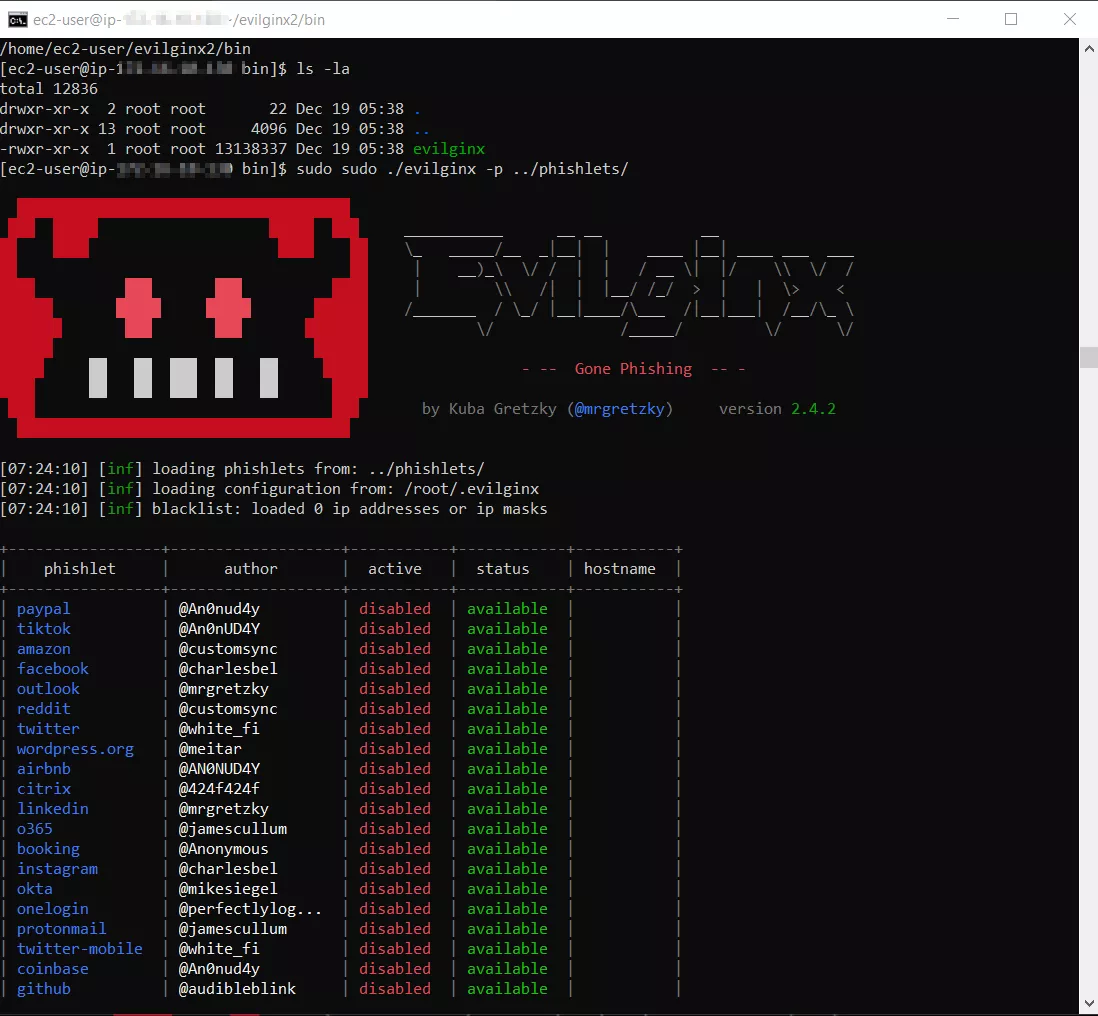This screenshot has width=1098, height=1016.
Task: Close the evilginx2 terminal window
Action: [x=1070, y=19]
